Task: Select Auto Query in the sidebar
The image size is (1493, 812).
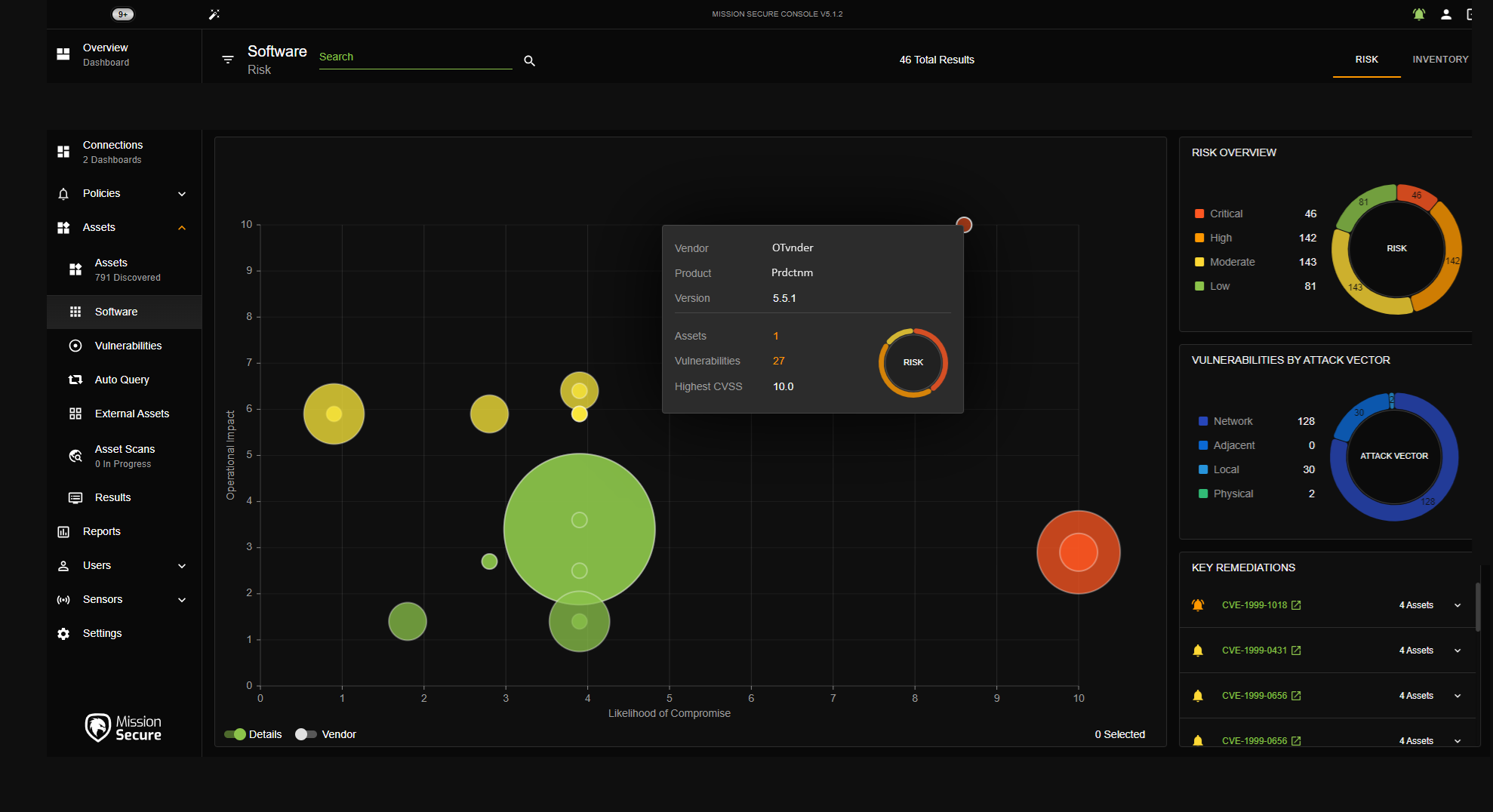Action: click(x=125, y=380)
